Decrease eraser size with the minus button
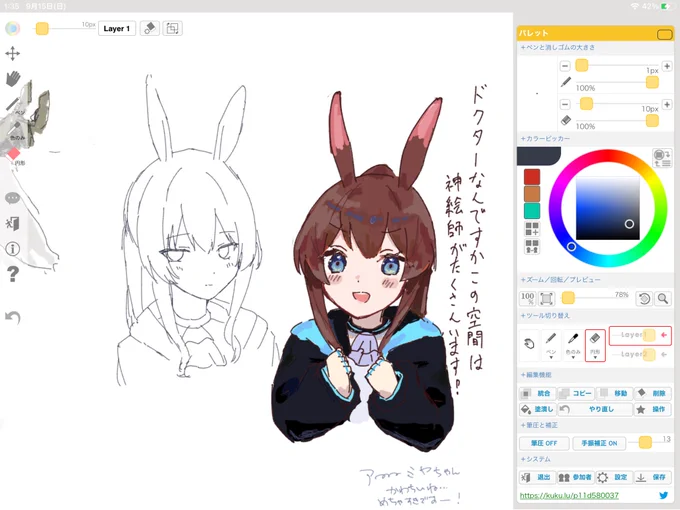Image resolution: width=680 pixels, height=510 pixels. point(565,105)
